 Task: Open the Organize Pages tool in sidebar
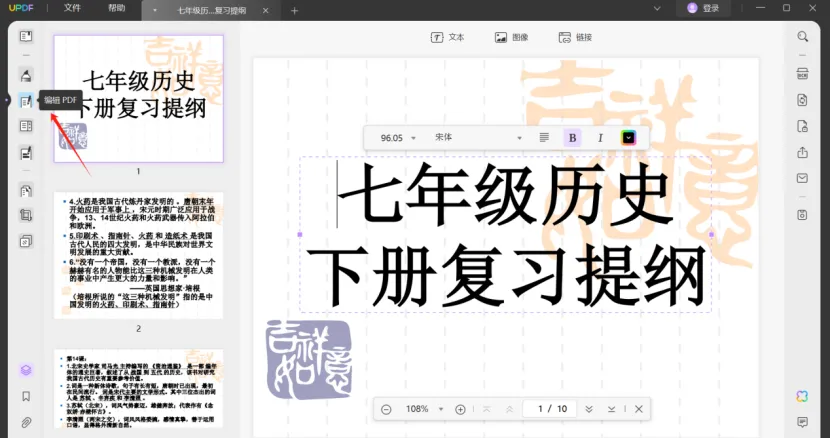26,126
